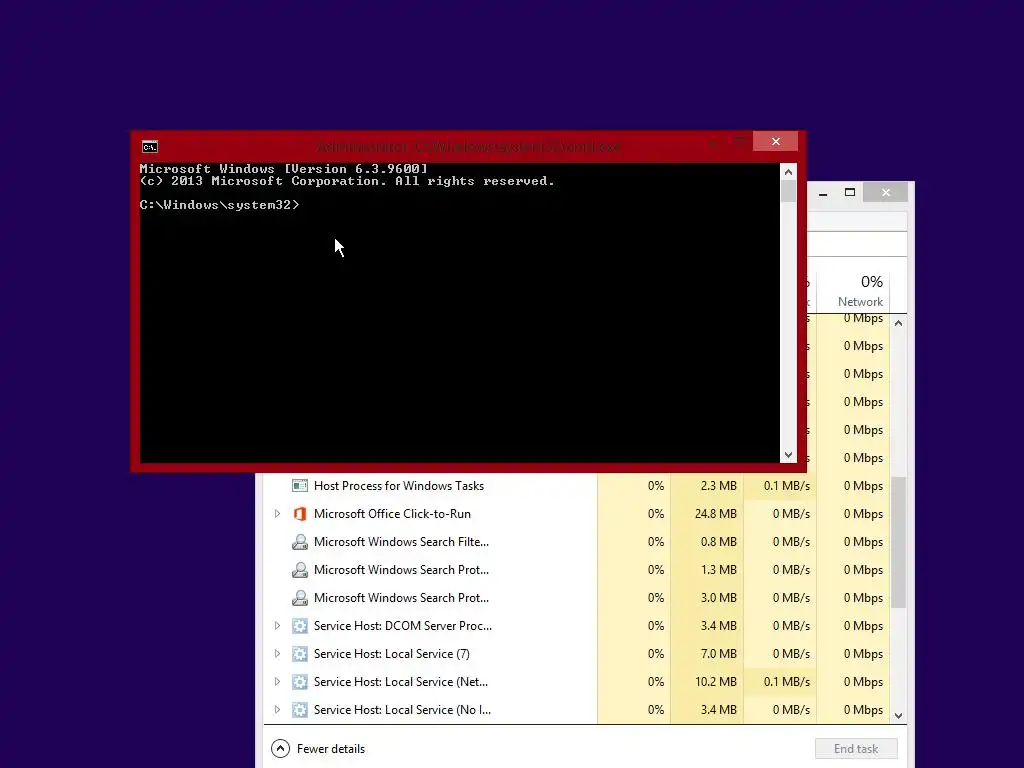Click the Service Host: Local Service (Net... gear icon
Viewport: 1024px width, 768px height.
tap(300, 682)
